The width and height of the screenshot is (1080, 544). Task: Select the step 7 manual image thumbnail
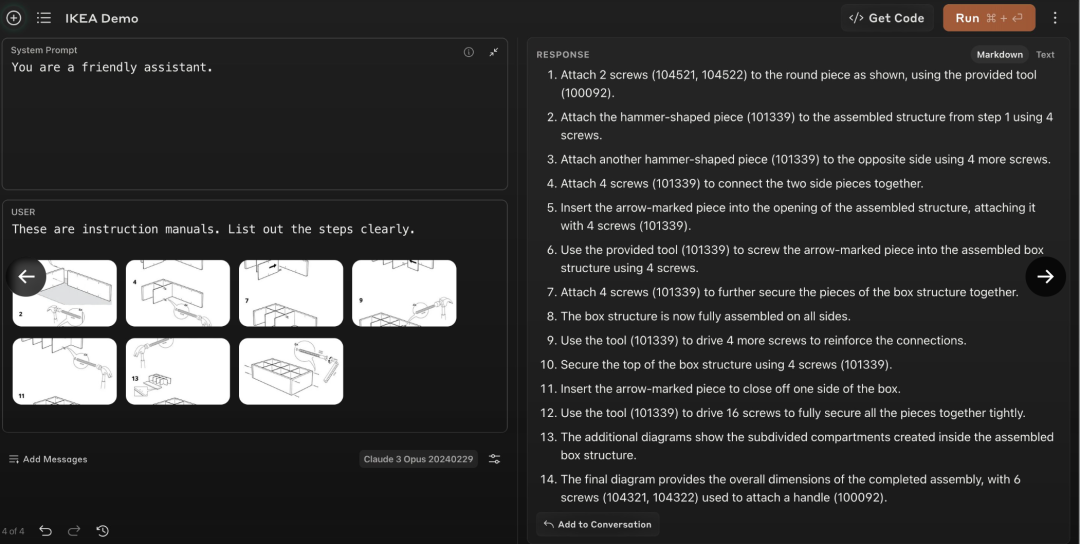[x=291, y=293]
